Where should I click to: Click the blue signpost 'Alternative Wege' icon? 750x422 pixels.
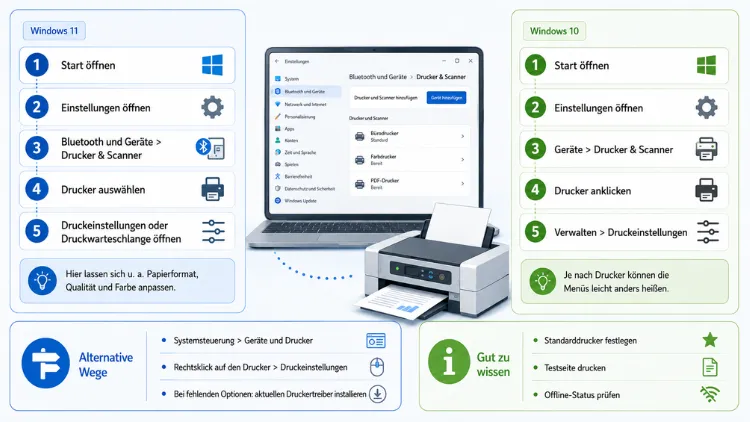pyautogui.click(x=45, y=363)
